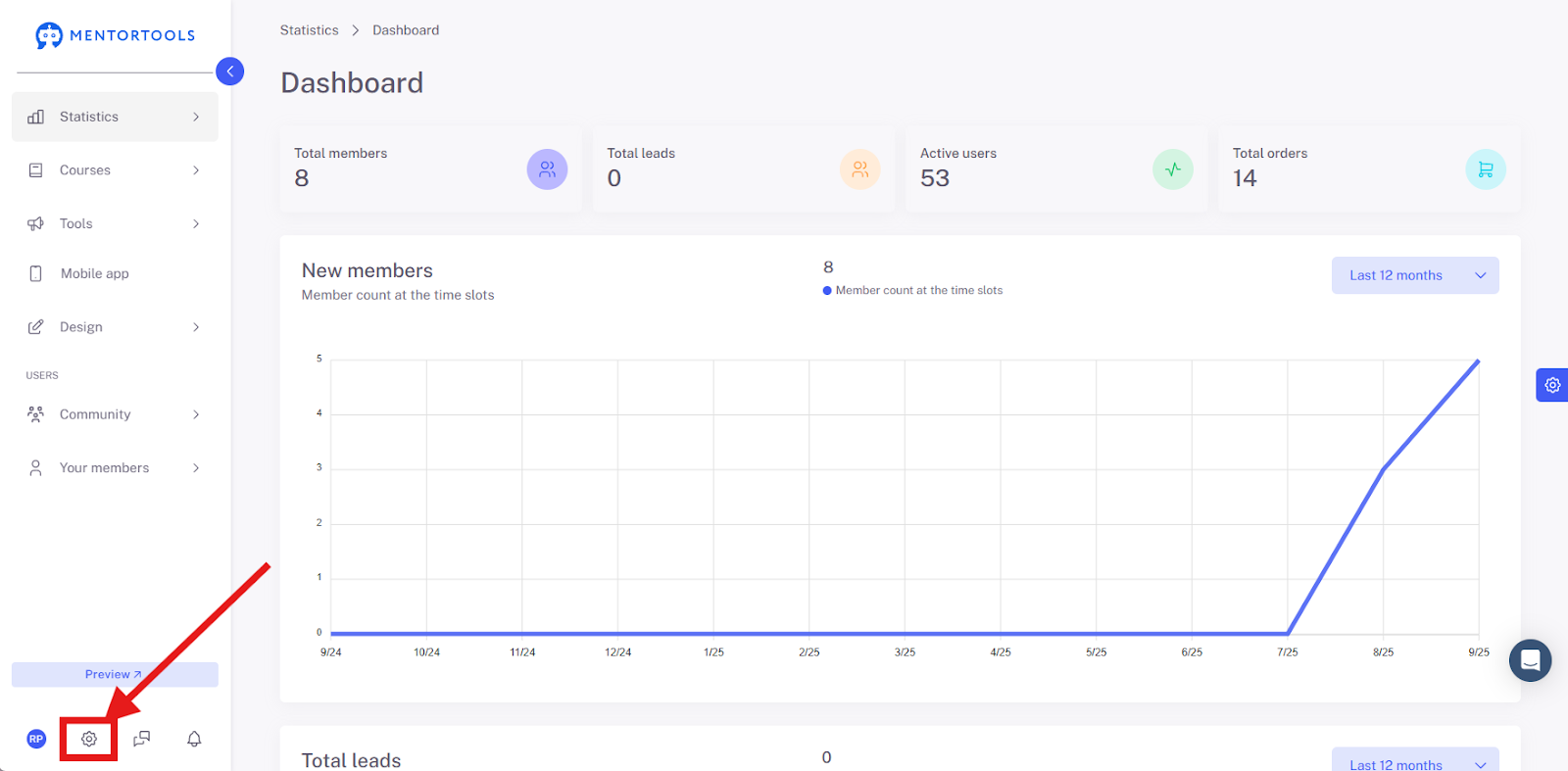Viewport: 1568px width, 771px height.
Task: Expand the Community submenu chevron
Action: point(196,414)
